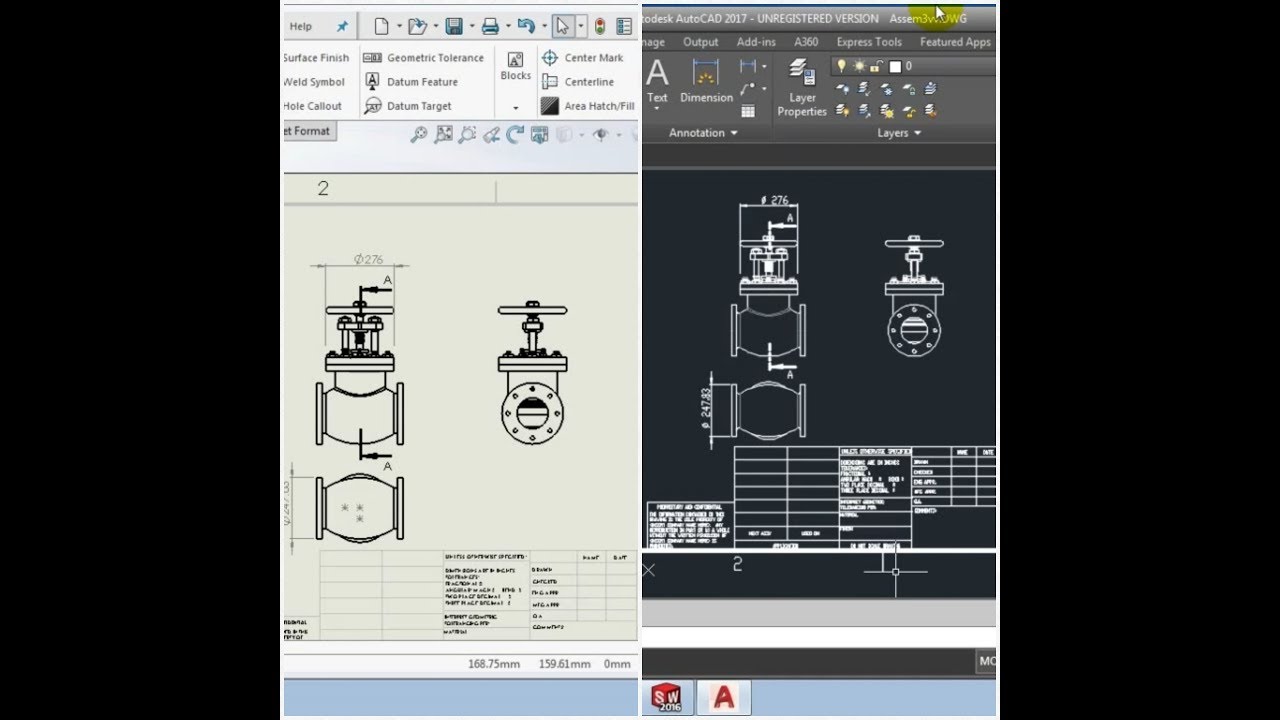Open the Featured Apps ribbon tab

coord(955,42)
